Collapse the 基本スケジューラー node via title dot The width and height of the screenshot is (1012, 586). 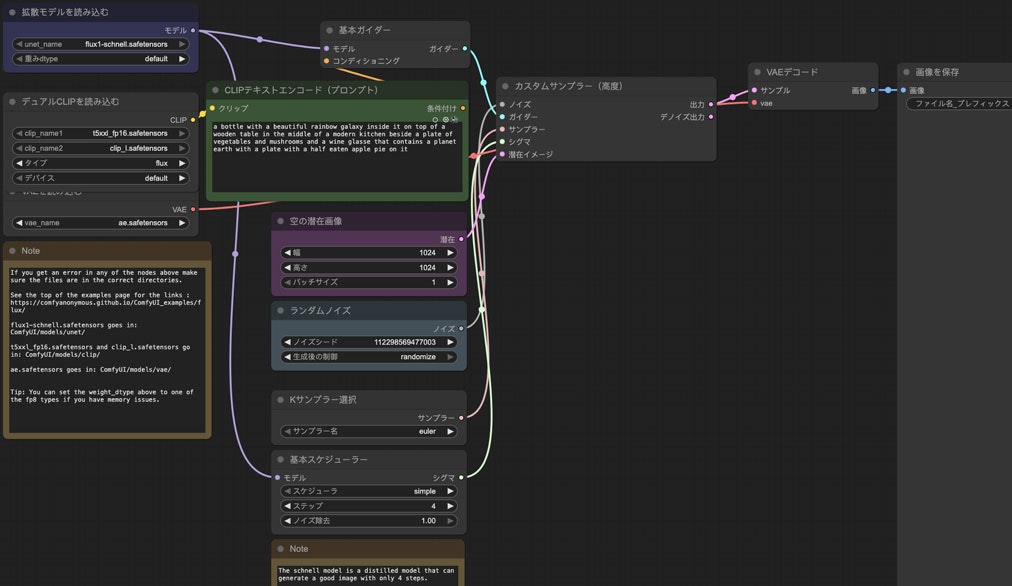[281, 460]
